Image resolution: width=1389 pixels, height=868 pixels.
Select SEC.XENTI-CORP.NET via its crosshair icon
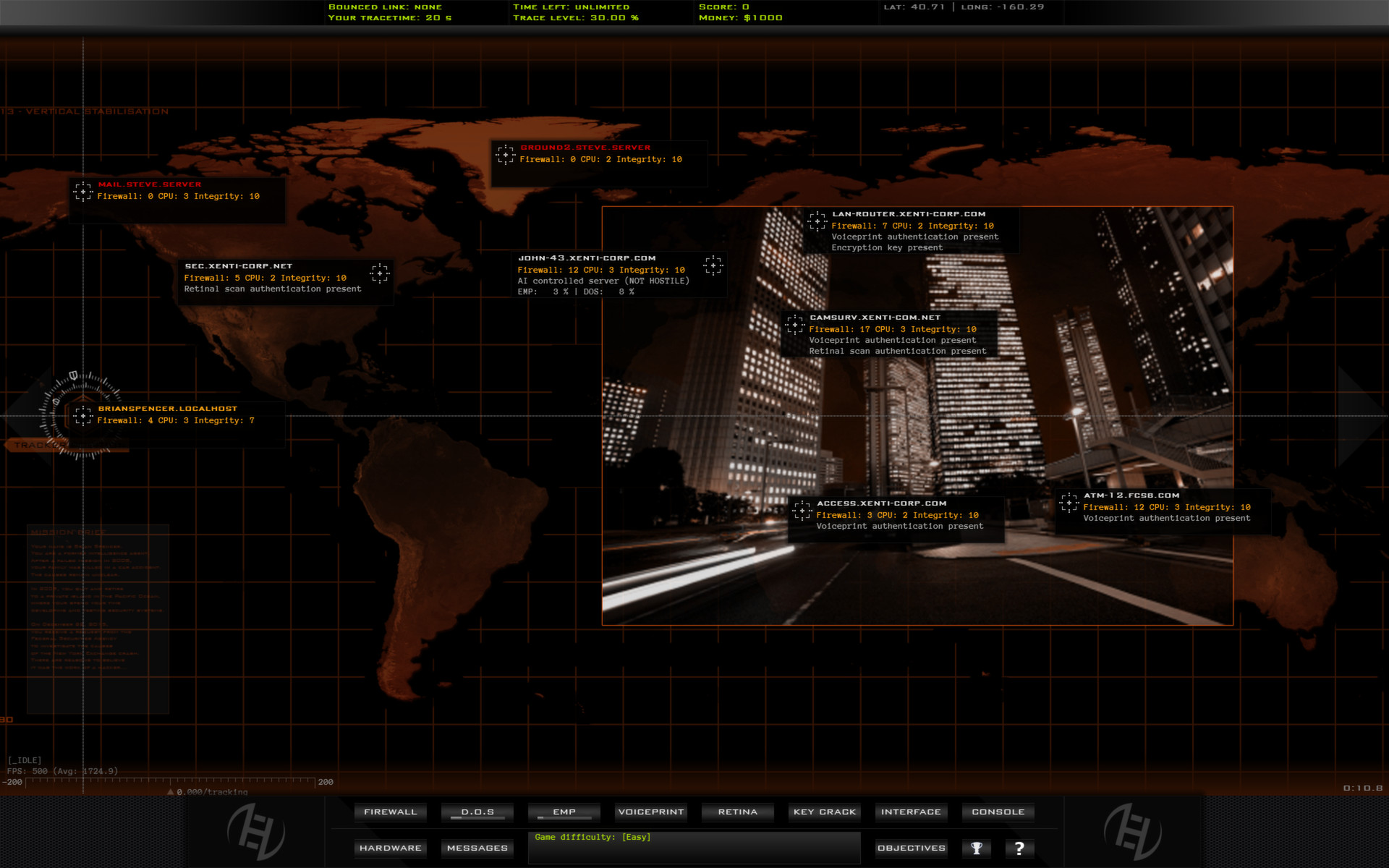380,272
